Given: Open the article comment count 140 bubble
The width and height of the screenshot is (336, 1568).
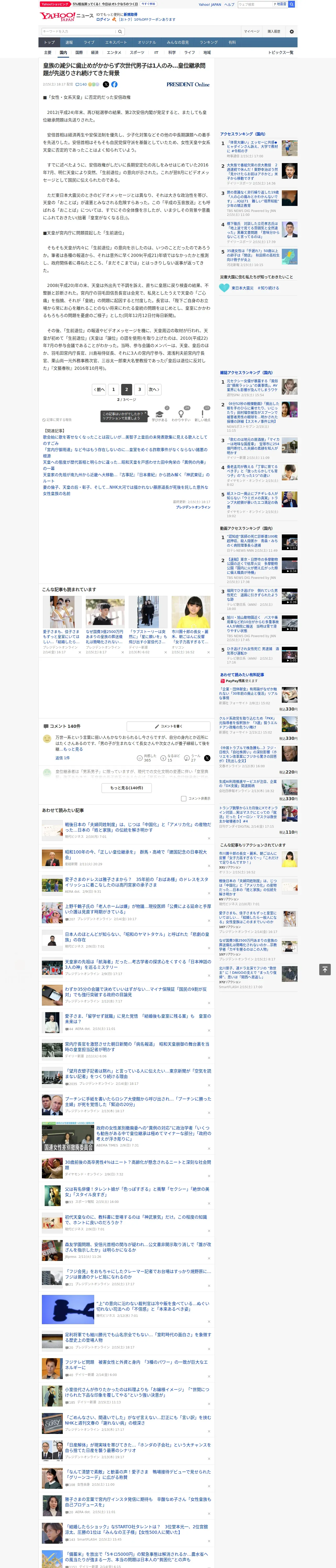Looking at the screenshot, I should click(81, 85).
